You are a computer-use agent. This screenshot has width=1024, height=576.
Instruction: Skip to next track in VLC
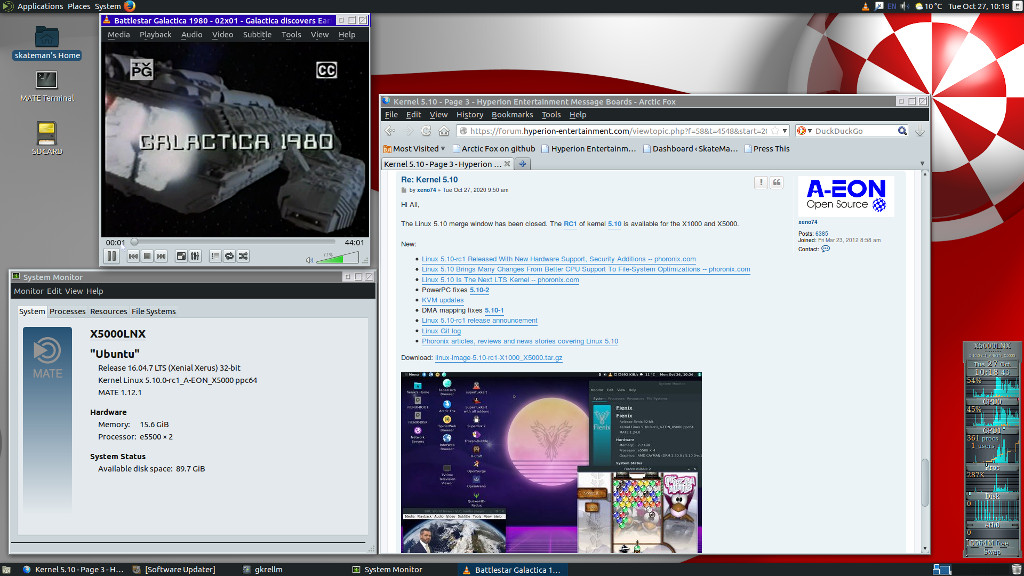pos(161,257)
